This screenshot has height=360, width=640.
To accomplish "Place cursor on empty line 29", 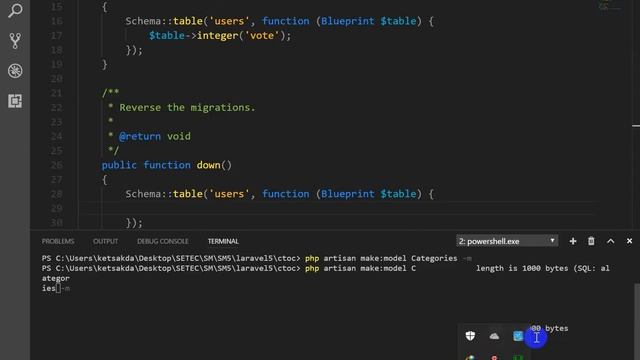I will point(339,208).
